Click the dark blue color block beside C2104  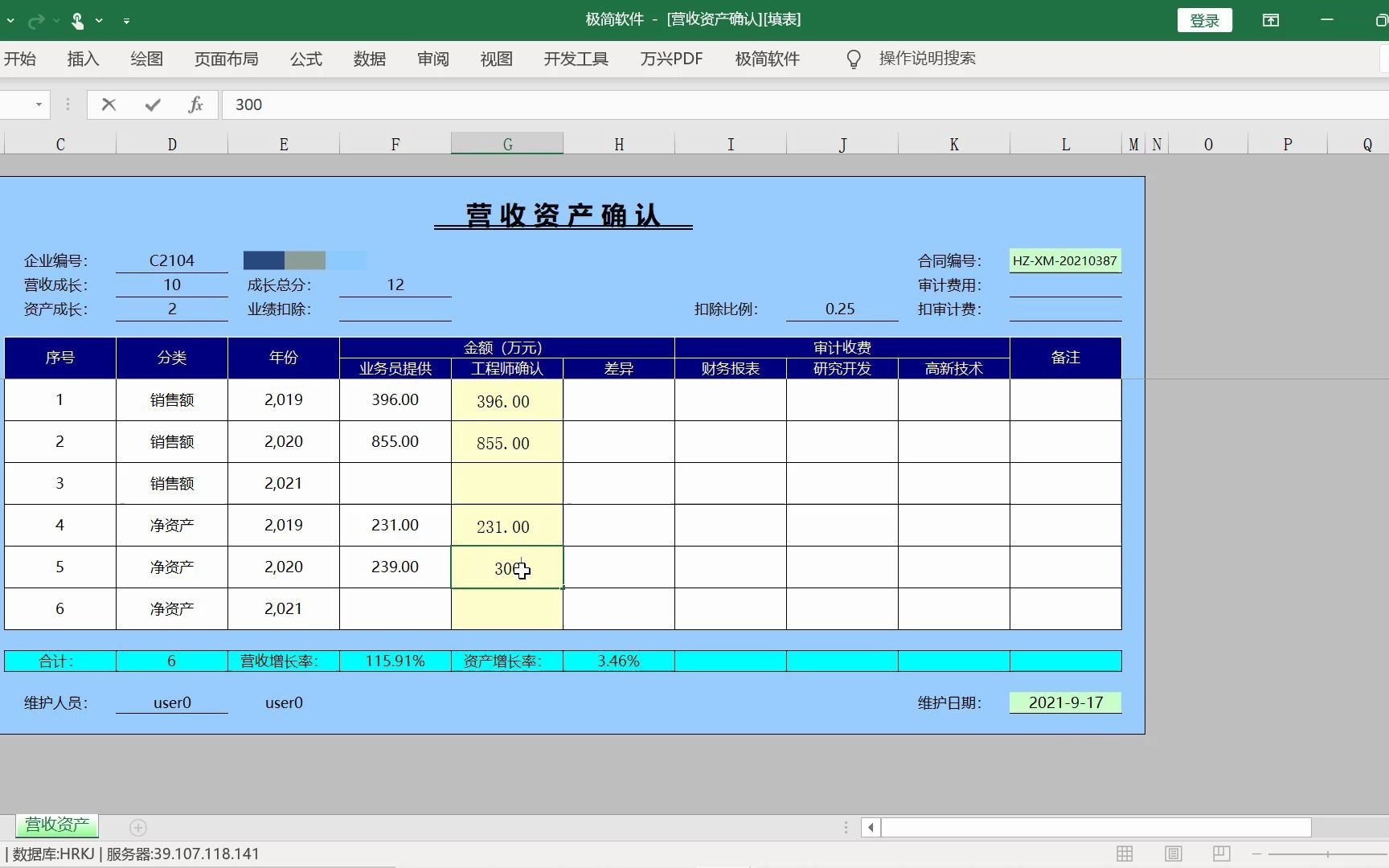coord(264,260)
